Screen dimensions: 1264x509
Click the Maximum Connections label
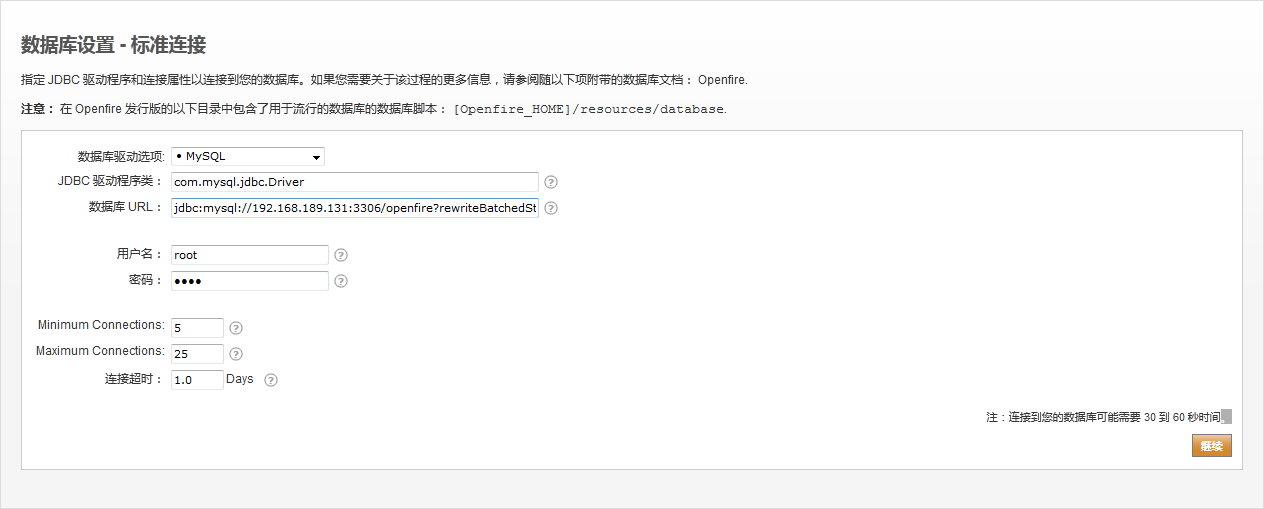pyautogui.click(x=100, y=351)
